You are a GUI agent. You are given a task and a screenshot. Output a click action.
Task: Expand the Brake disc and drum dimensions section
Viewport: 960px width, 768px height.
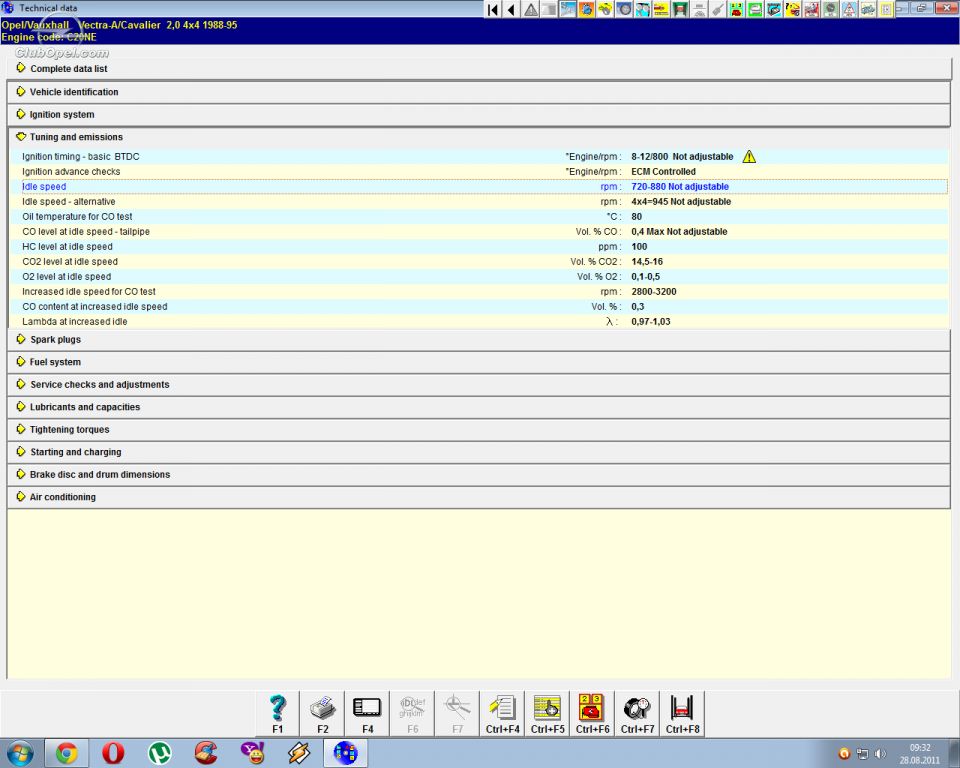coord(480,475)
